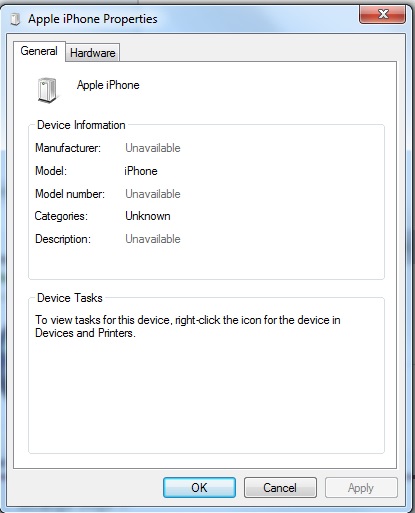Click the 'Manufacturer:' label
Screen dimensions: 415x513
[68, 148]
